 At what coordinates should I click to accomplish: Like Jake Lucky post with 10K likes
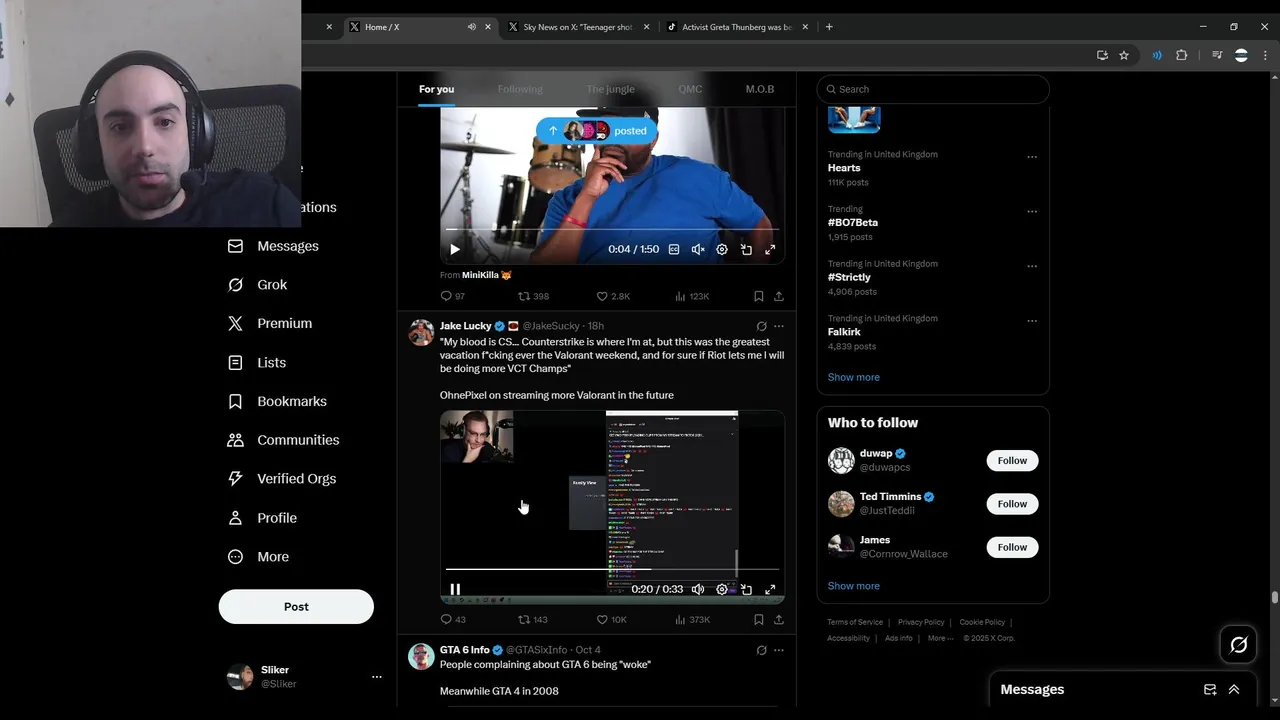click(611, 620)
